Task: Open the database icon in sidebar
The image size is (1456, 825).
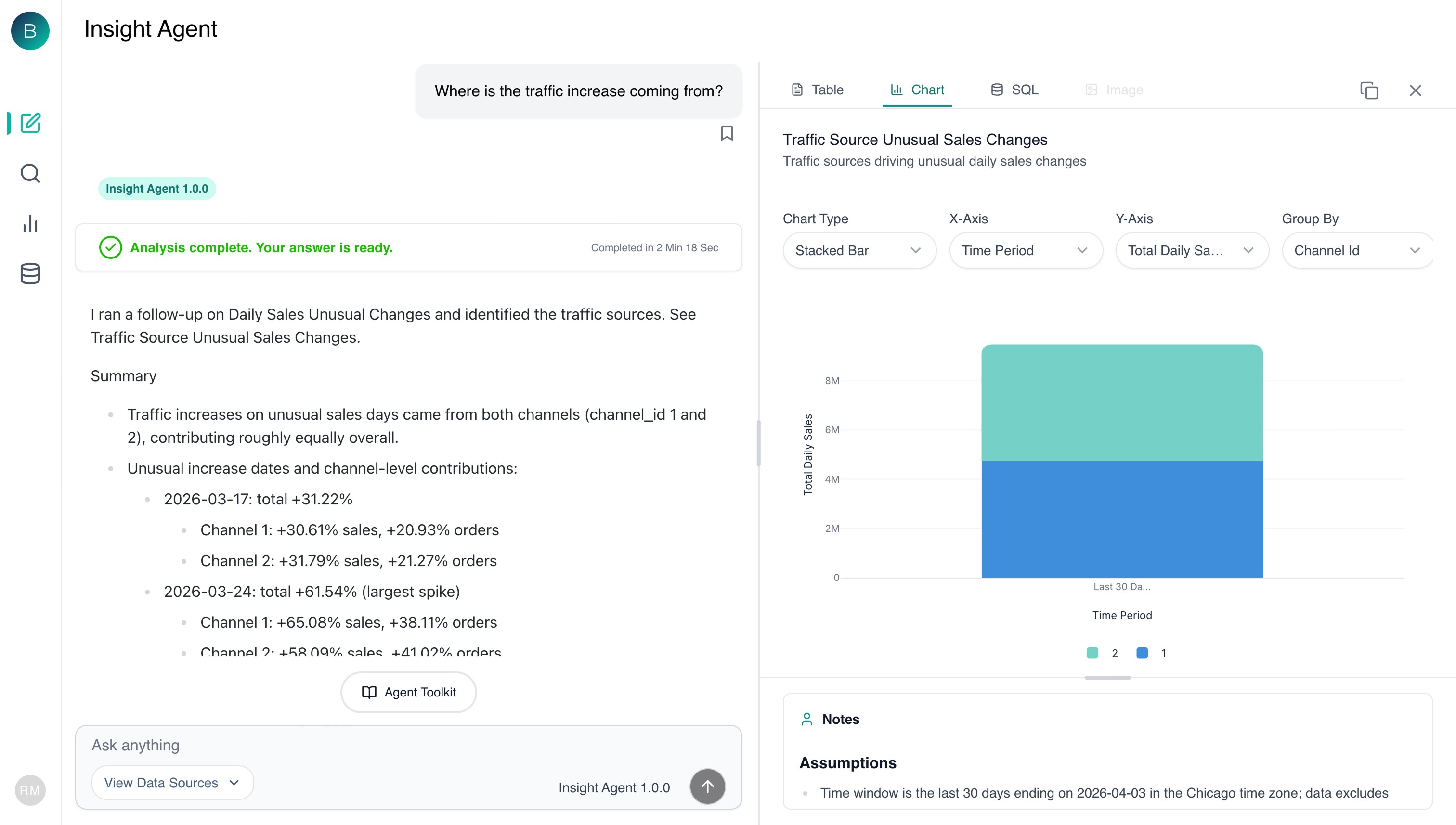Action: coord(30,274)
